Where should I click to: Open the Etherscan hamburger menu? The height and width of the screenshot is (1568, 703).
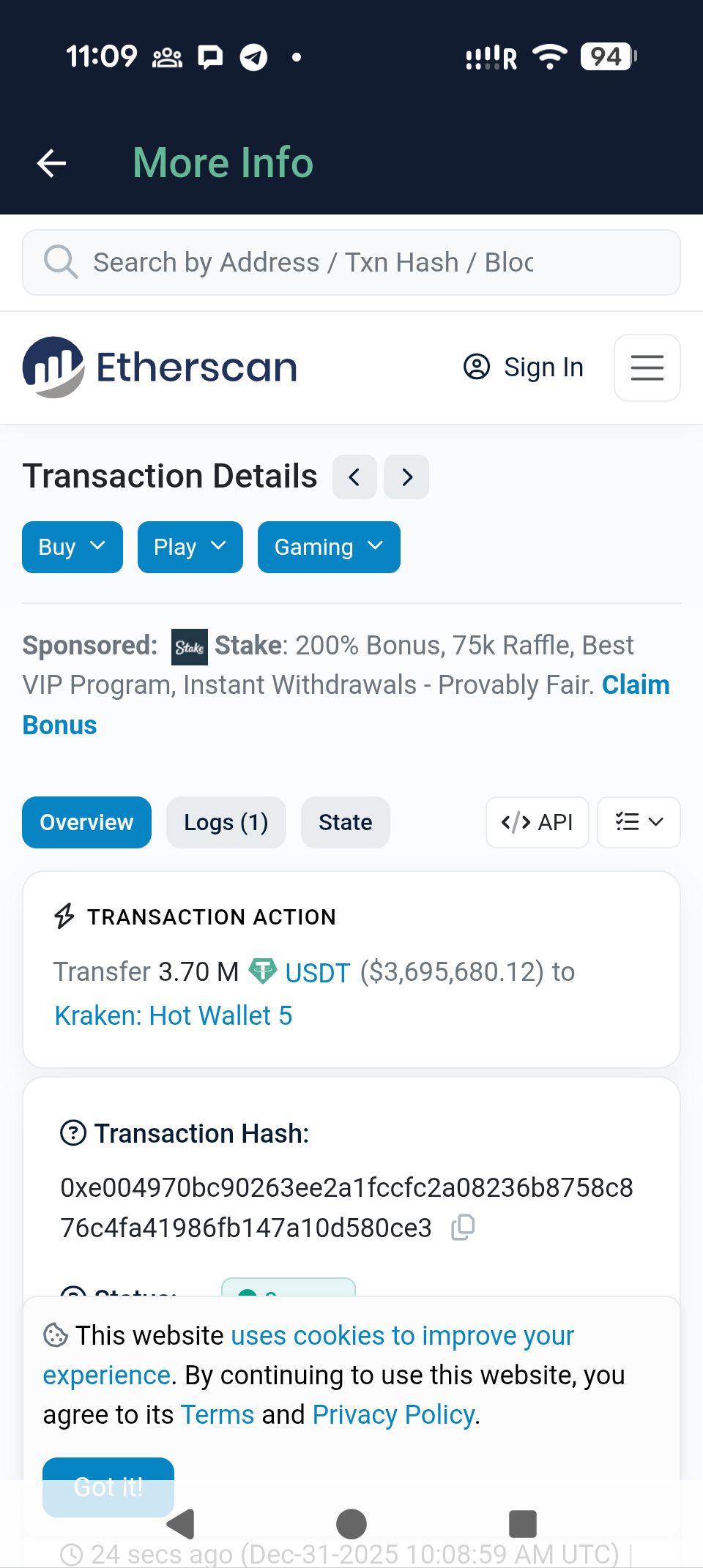click(647, 367)
